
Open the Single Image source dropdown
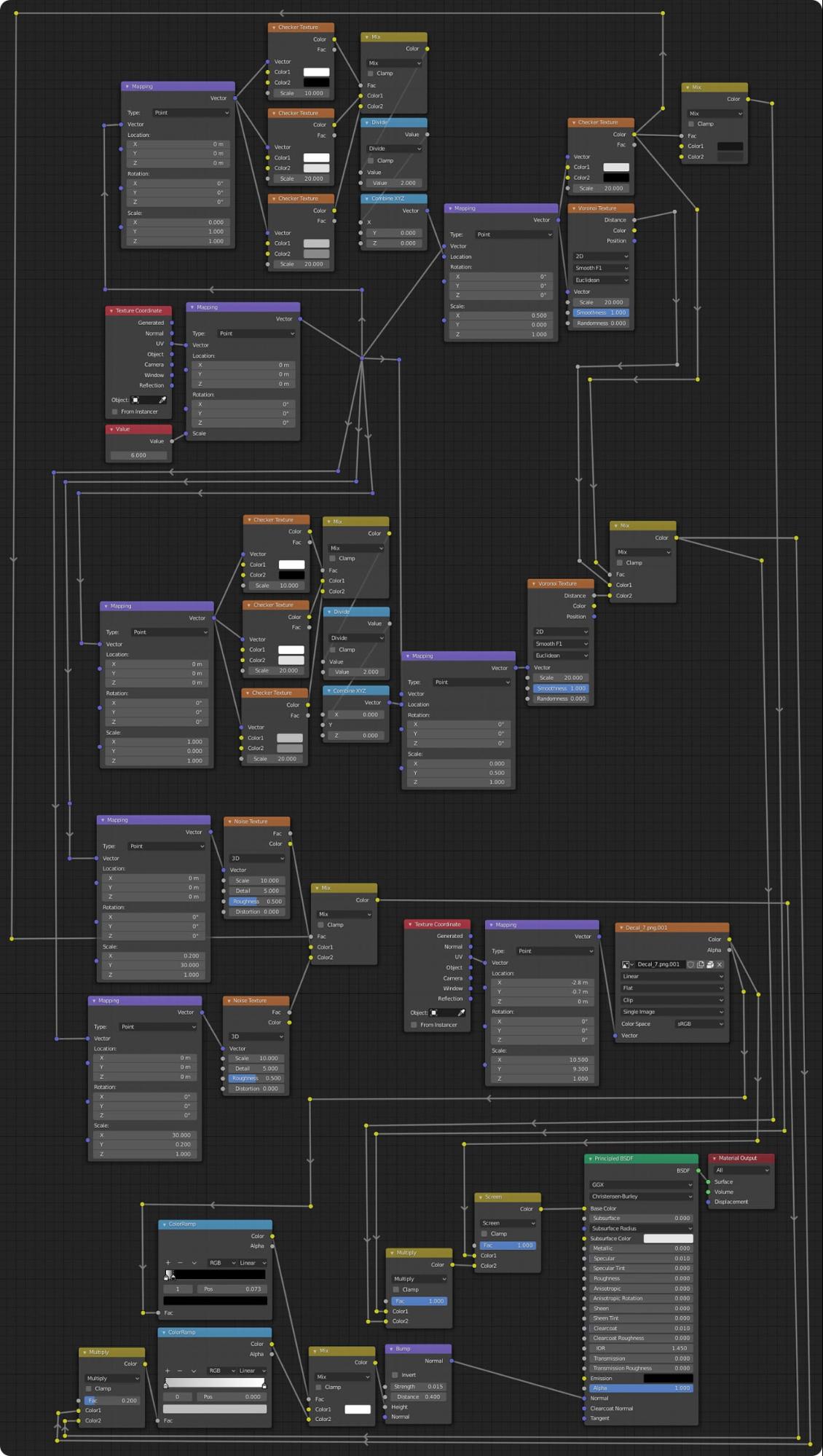[x=672, y=1012]
